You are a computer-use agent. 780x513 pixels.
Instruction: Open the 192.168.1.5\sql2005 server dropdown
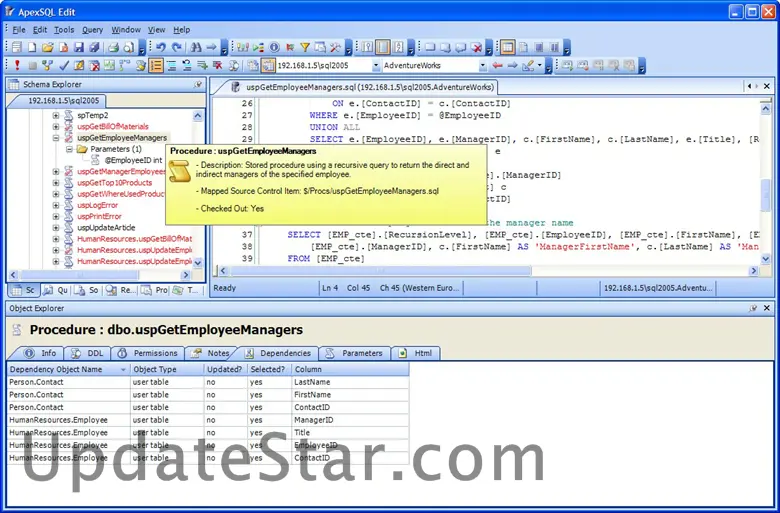click(x=376, y=65)
